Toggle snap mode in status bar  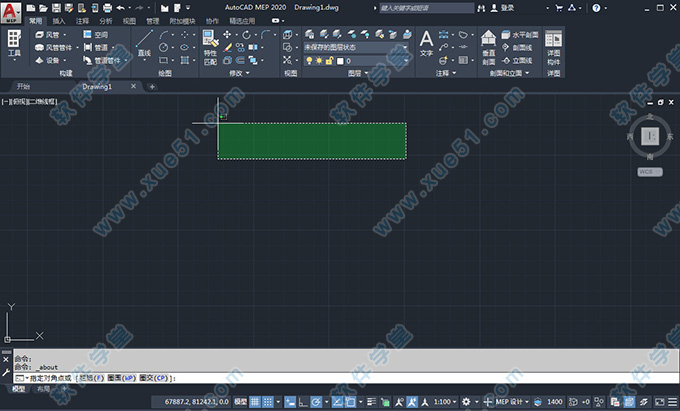[268, 402]
